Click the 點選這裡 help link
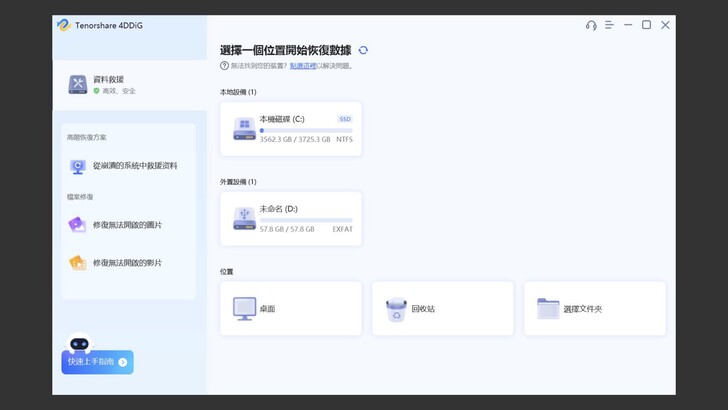Screen dimensions: 728x410 coord(302,66)
